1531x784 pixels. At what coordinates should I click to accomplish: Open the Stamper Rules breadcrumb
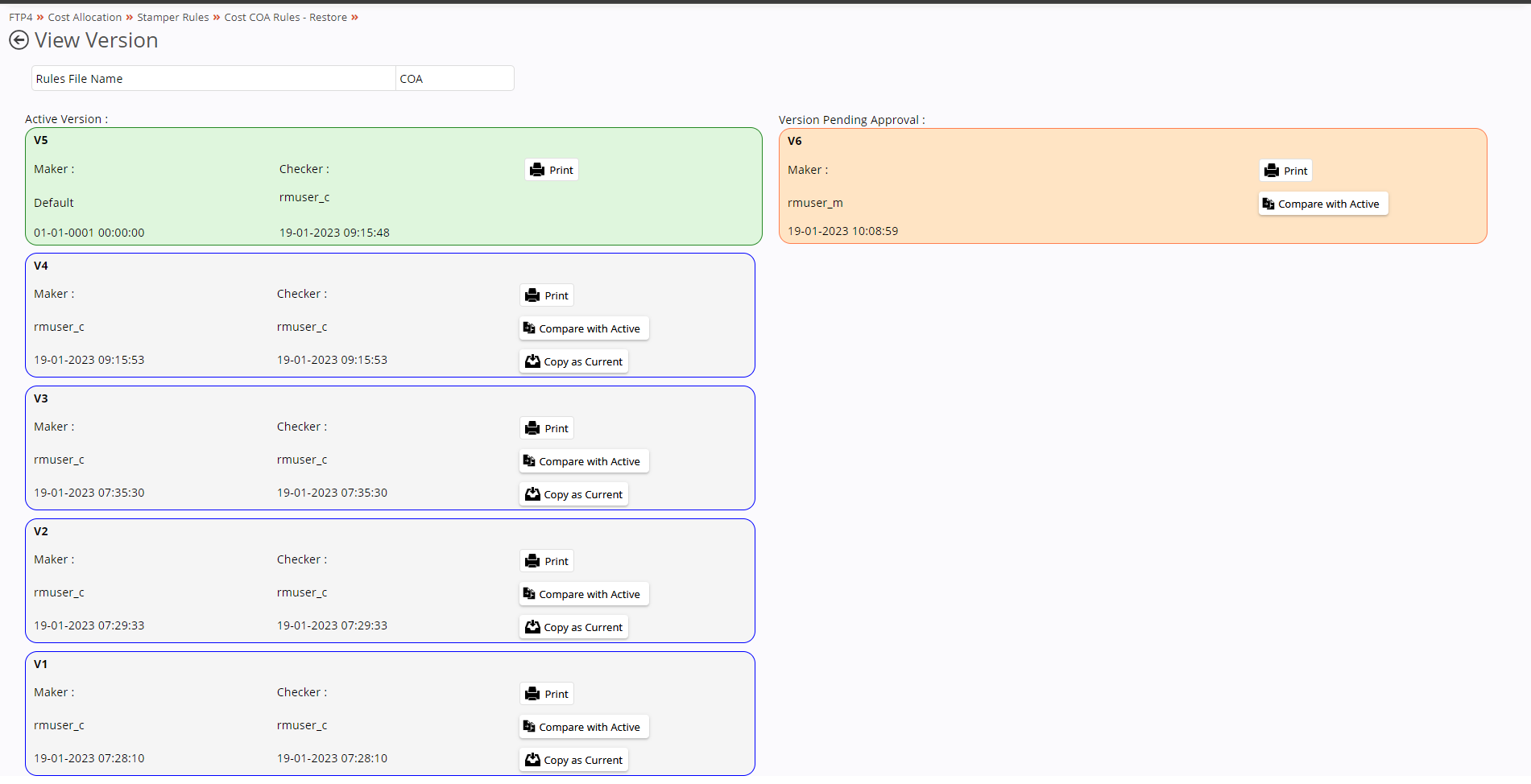[x=172, y=17]
